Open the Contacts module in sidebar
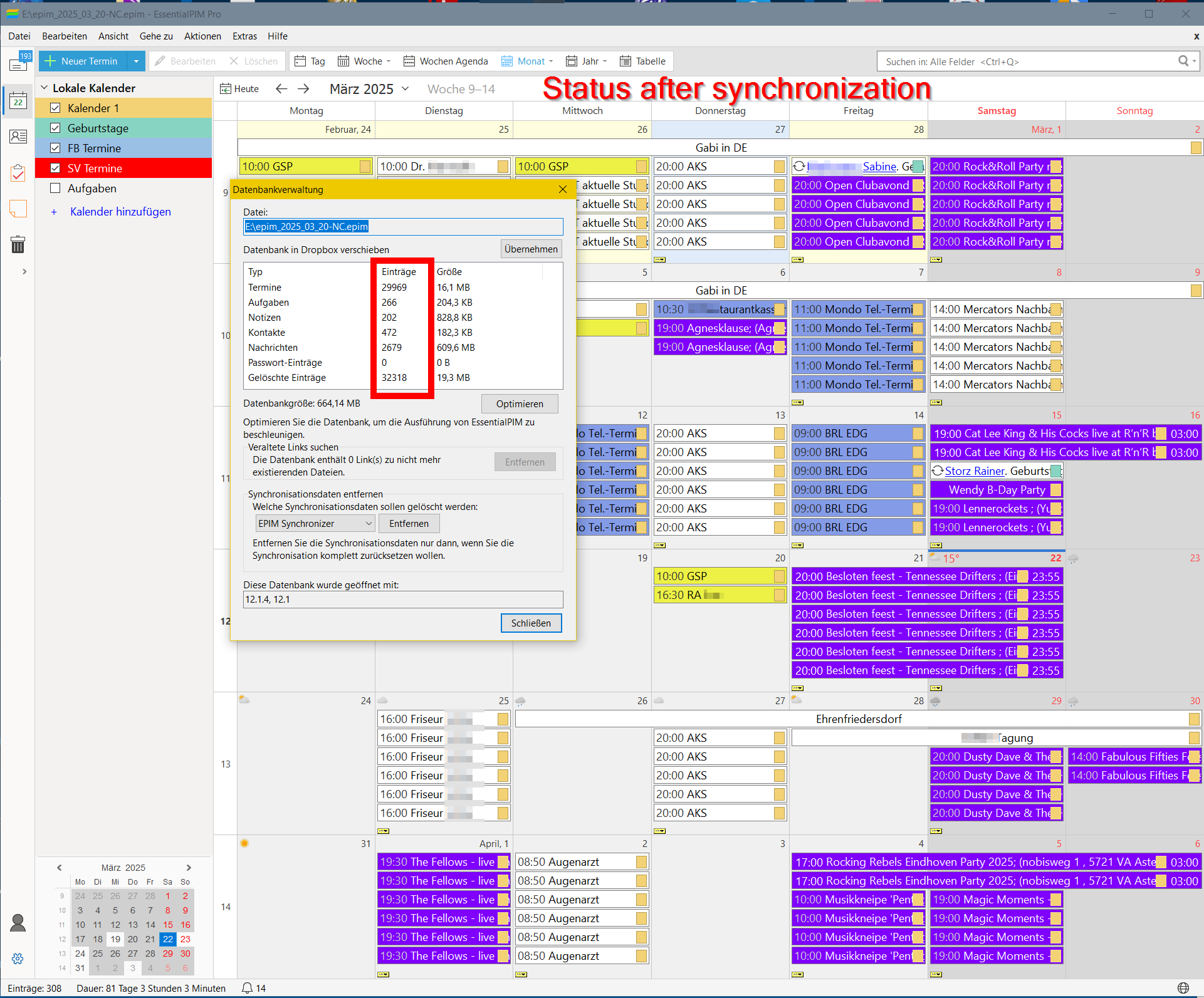The image size is (1204, 998). (18, 136)
